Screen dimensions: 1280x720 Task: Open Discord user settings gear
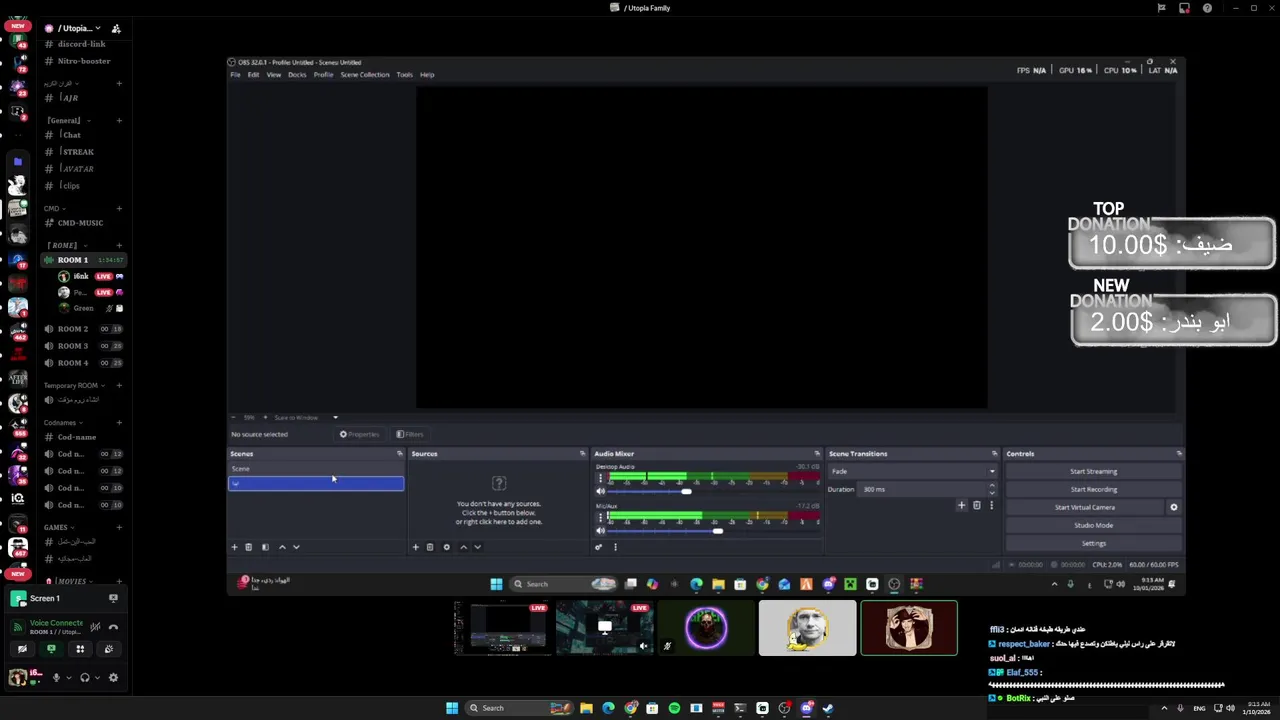[x=113, y=677]
